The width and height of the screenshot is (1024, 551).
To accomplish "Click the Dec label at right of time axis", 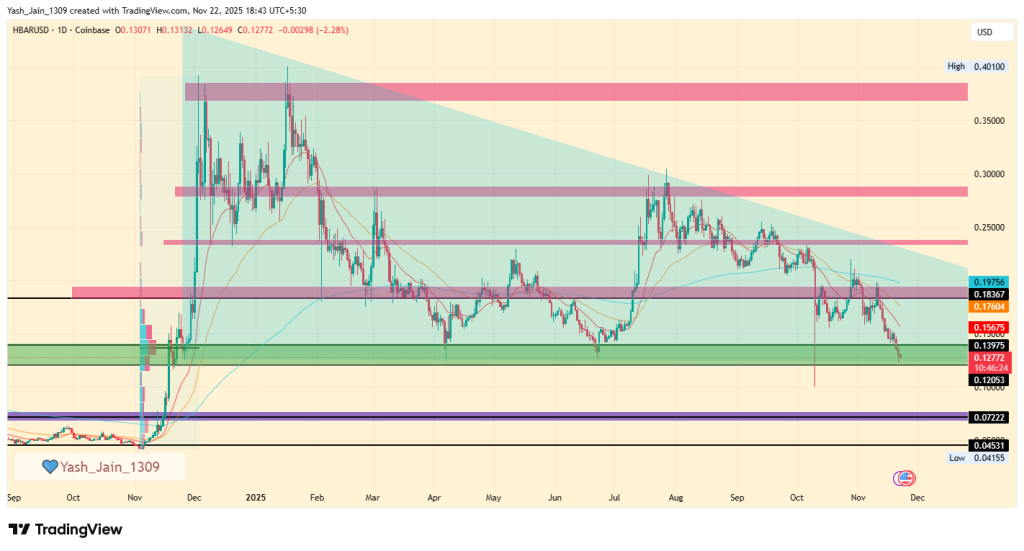I will (917, 496).
